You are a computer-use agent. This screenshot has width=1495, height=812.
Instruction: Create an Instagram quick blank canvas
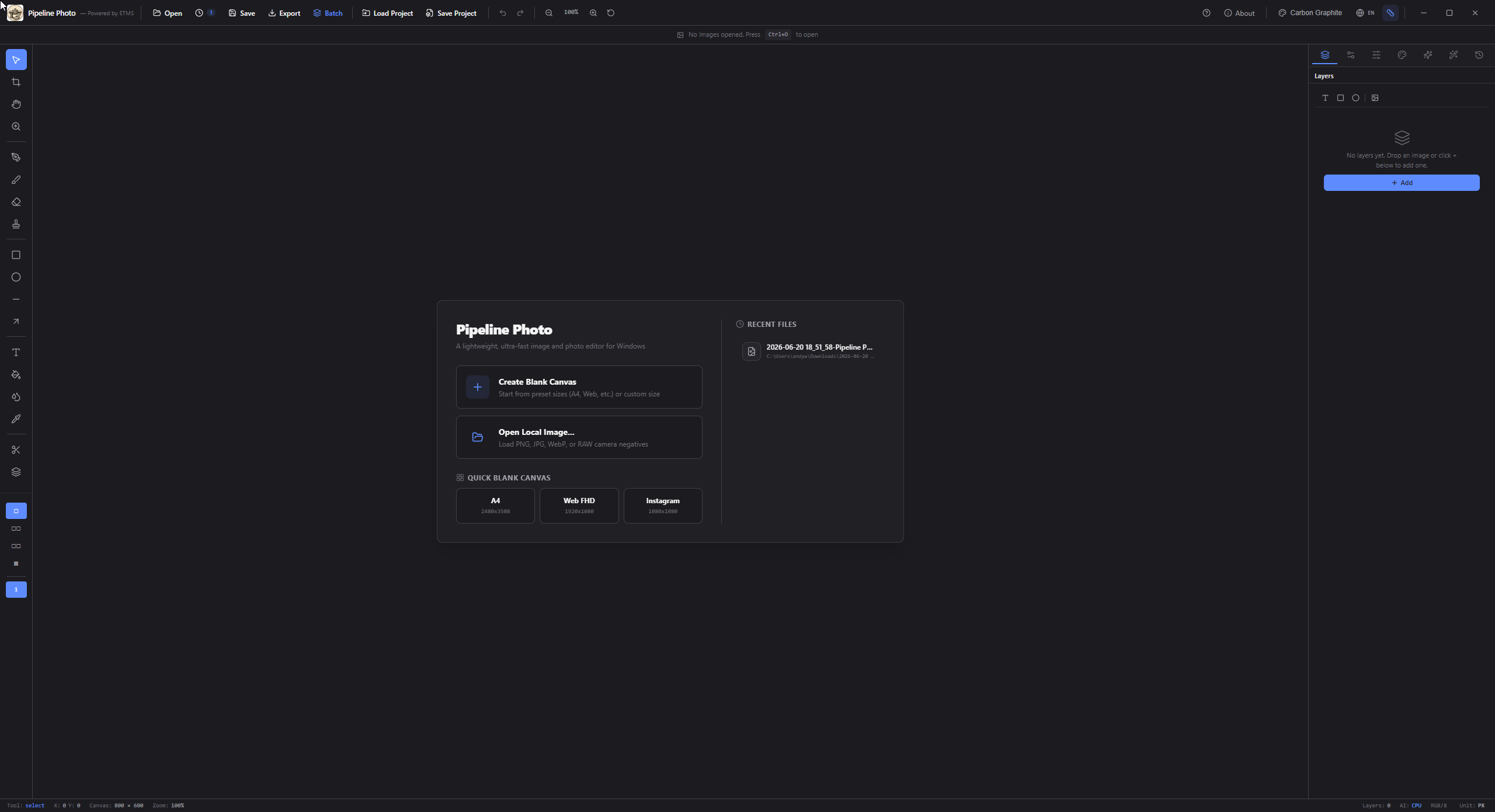click(663, 506)
